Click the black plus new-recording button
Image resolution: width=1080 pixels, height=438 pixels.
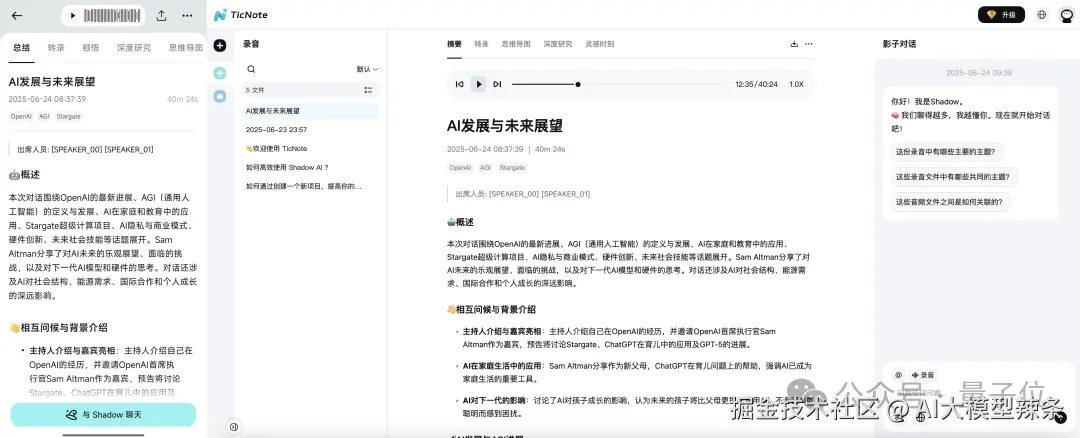tap(220, 45)
